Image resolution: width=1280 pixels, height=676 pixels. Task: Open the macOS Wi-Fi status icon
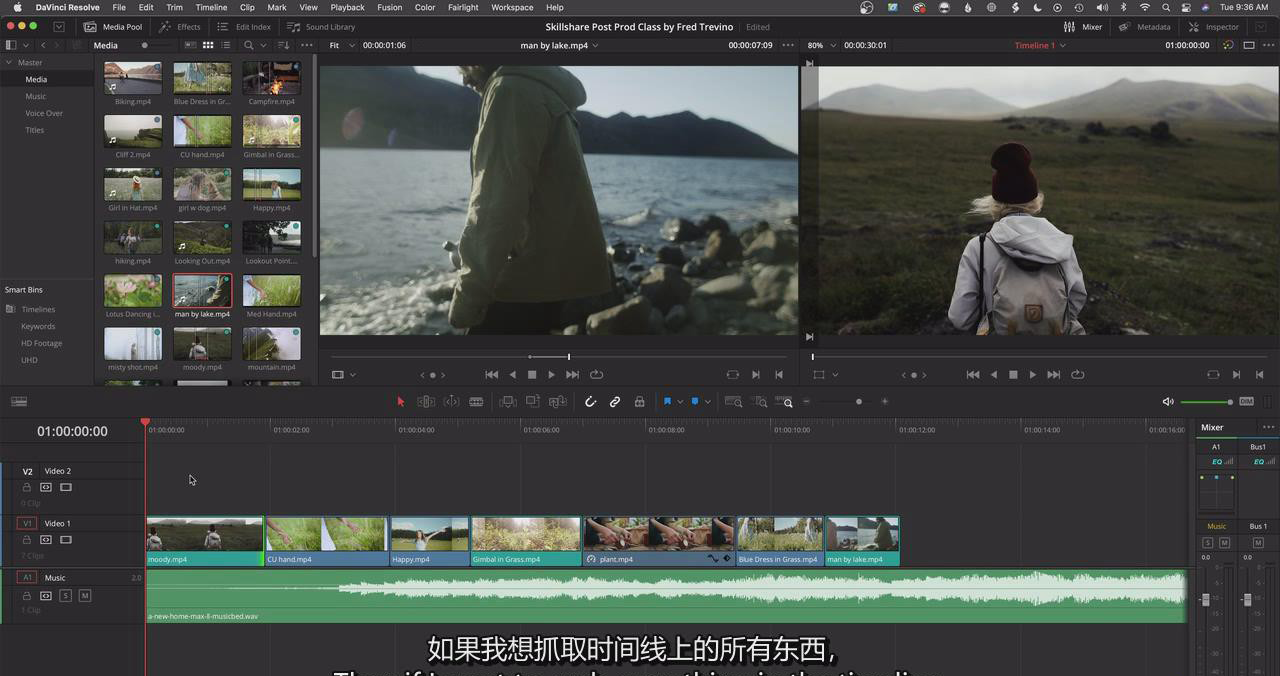[1145, 7]
